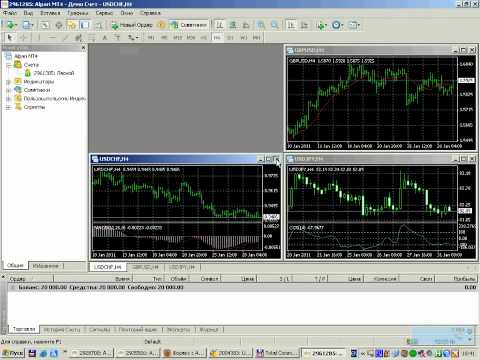Open the Вставка menu

(x=50, y=13)
